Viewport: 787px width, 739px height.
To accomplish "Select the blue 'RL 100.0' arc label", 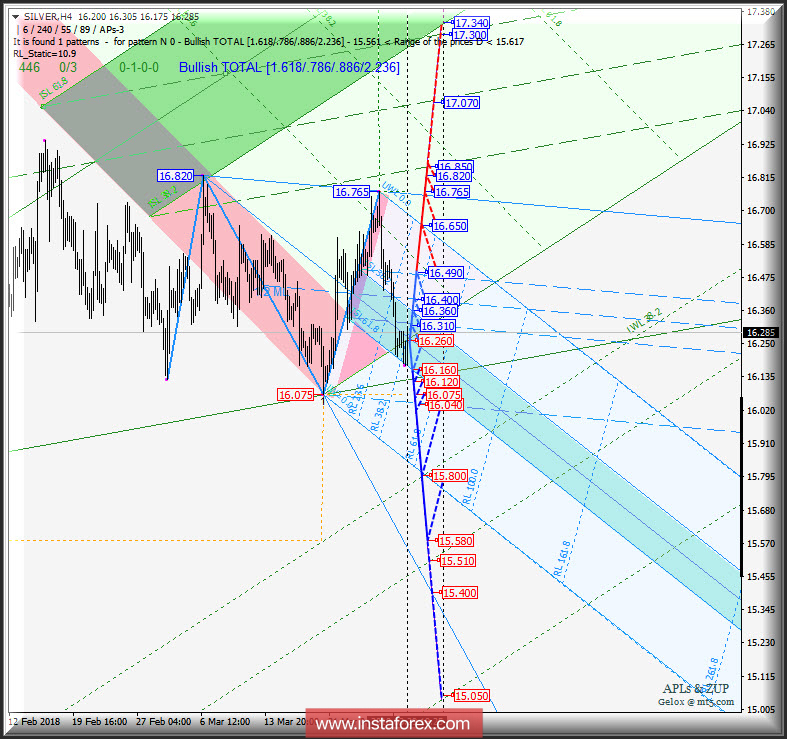I will [470, 486].
